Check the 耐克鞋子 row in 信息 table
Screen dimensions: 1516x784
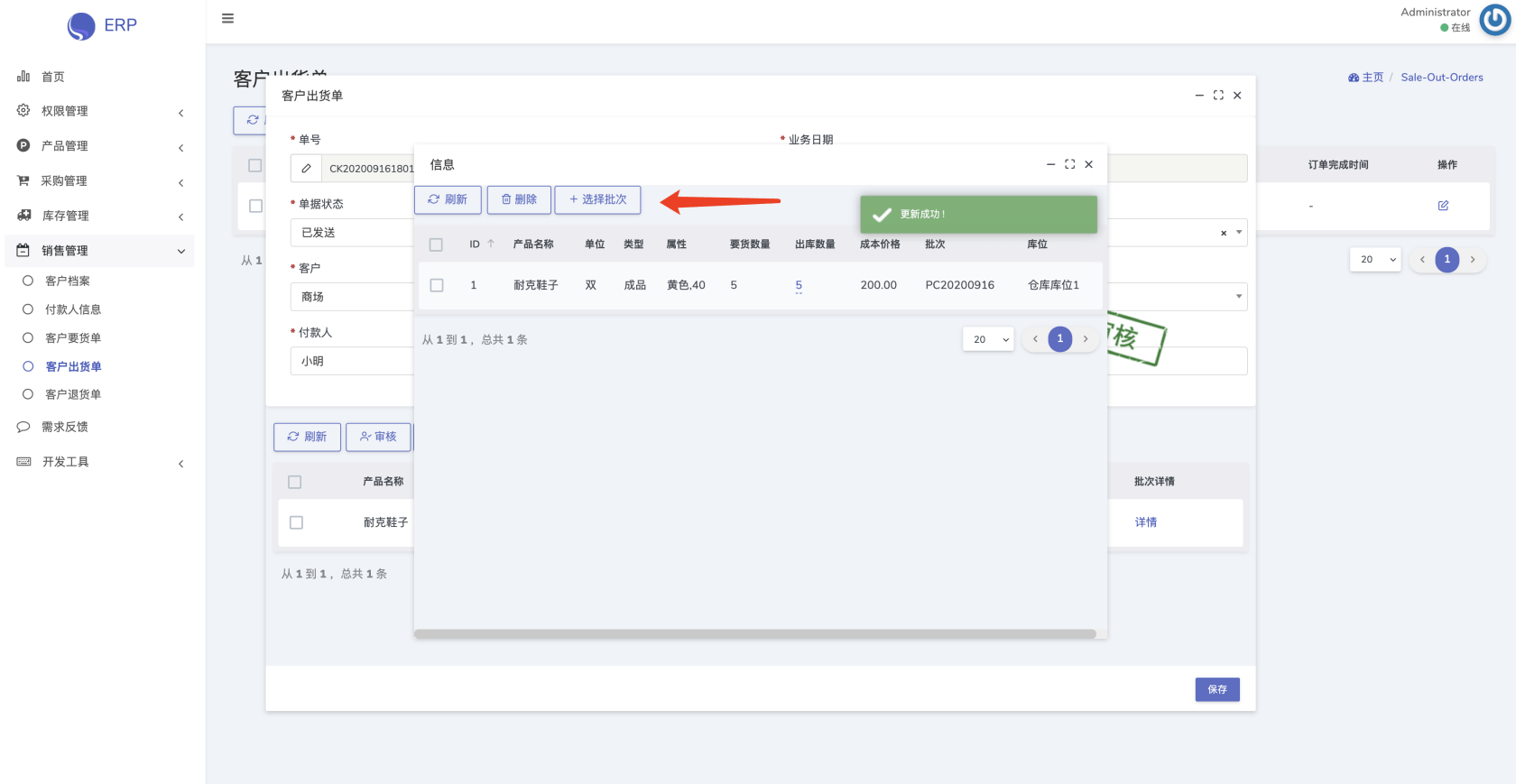(437, 285)
